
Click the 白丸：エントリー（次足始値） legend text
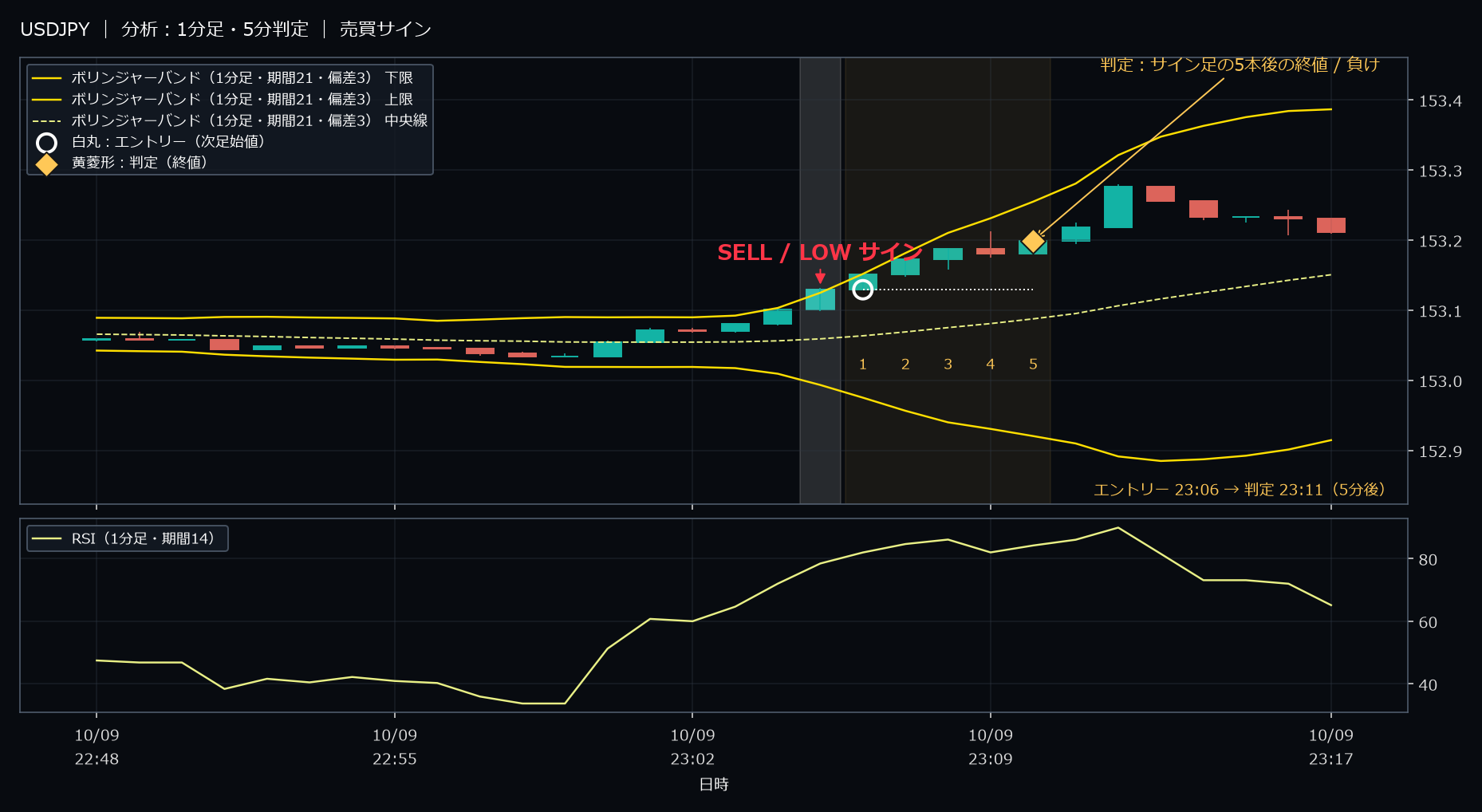(168, 142)
